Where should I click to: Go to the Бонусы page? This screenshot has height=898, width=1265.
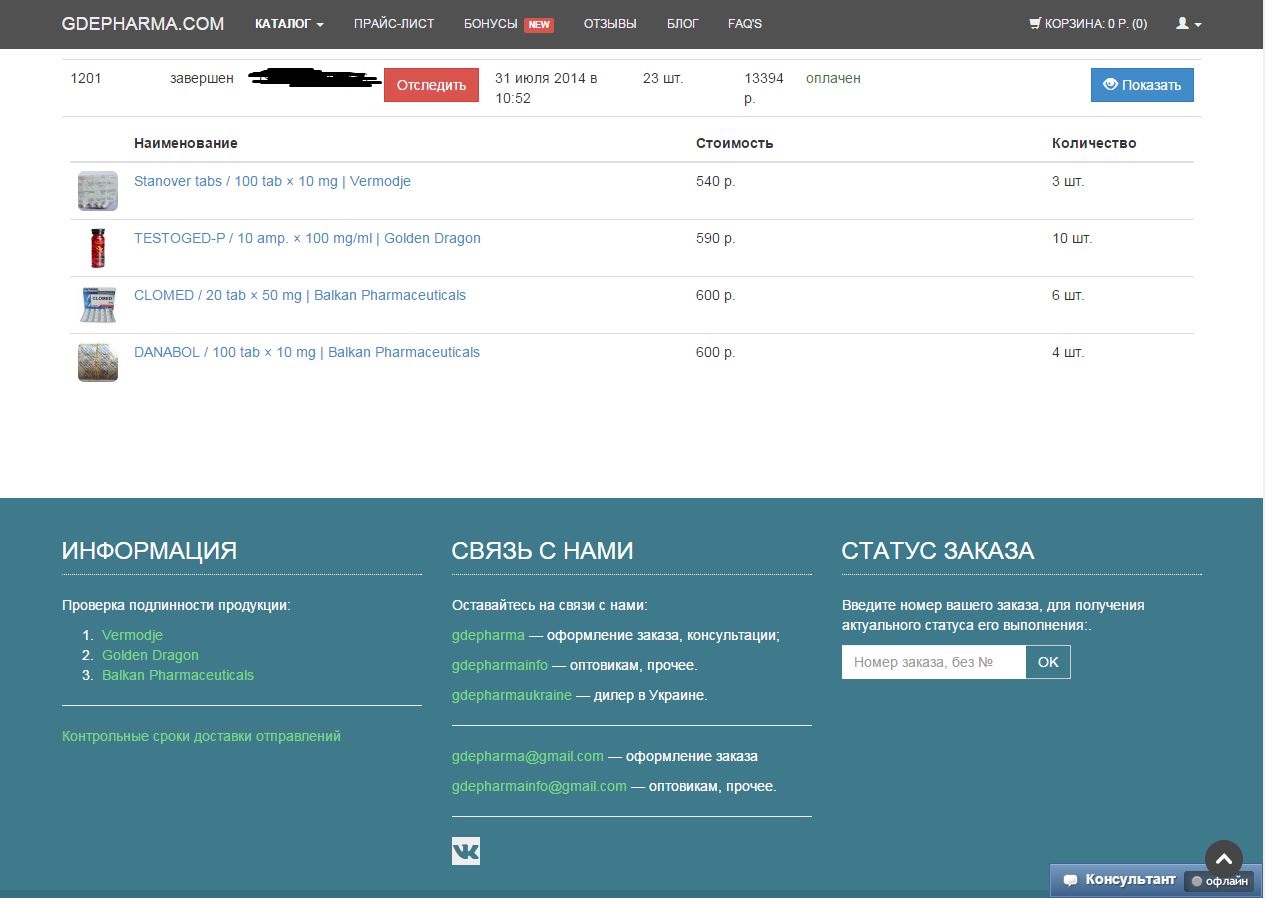491,24
